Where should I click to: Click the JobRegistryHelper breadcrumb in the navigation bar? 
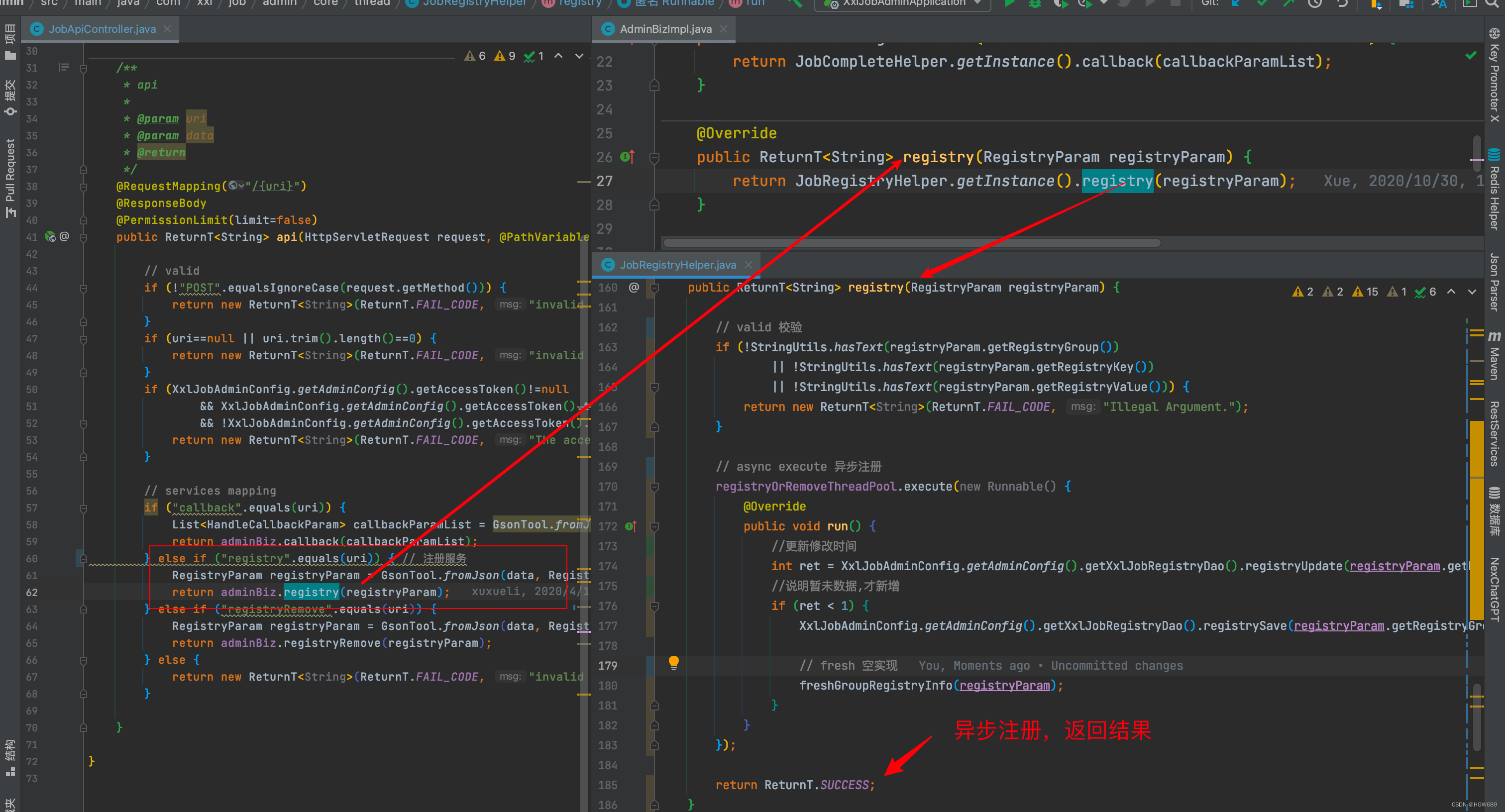click(466, 3)
